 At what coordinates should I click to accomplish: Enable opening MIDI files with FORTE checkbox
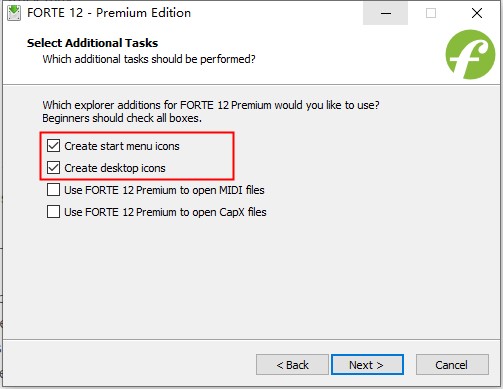pyautogui.click(x=53, y=190)
